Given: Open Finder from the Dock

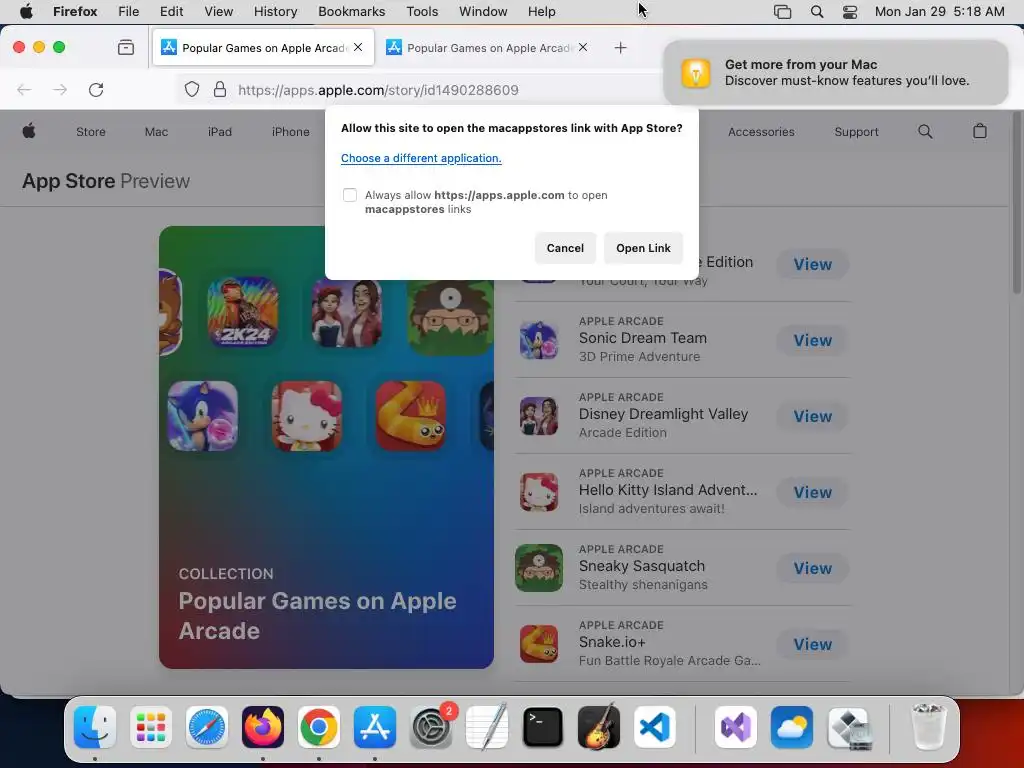Looking at the screenshot, I should 95,727.
